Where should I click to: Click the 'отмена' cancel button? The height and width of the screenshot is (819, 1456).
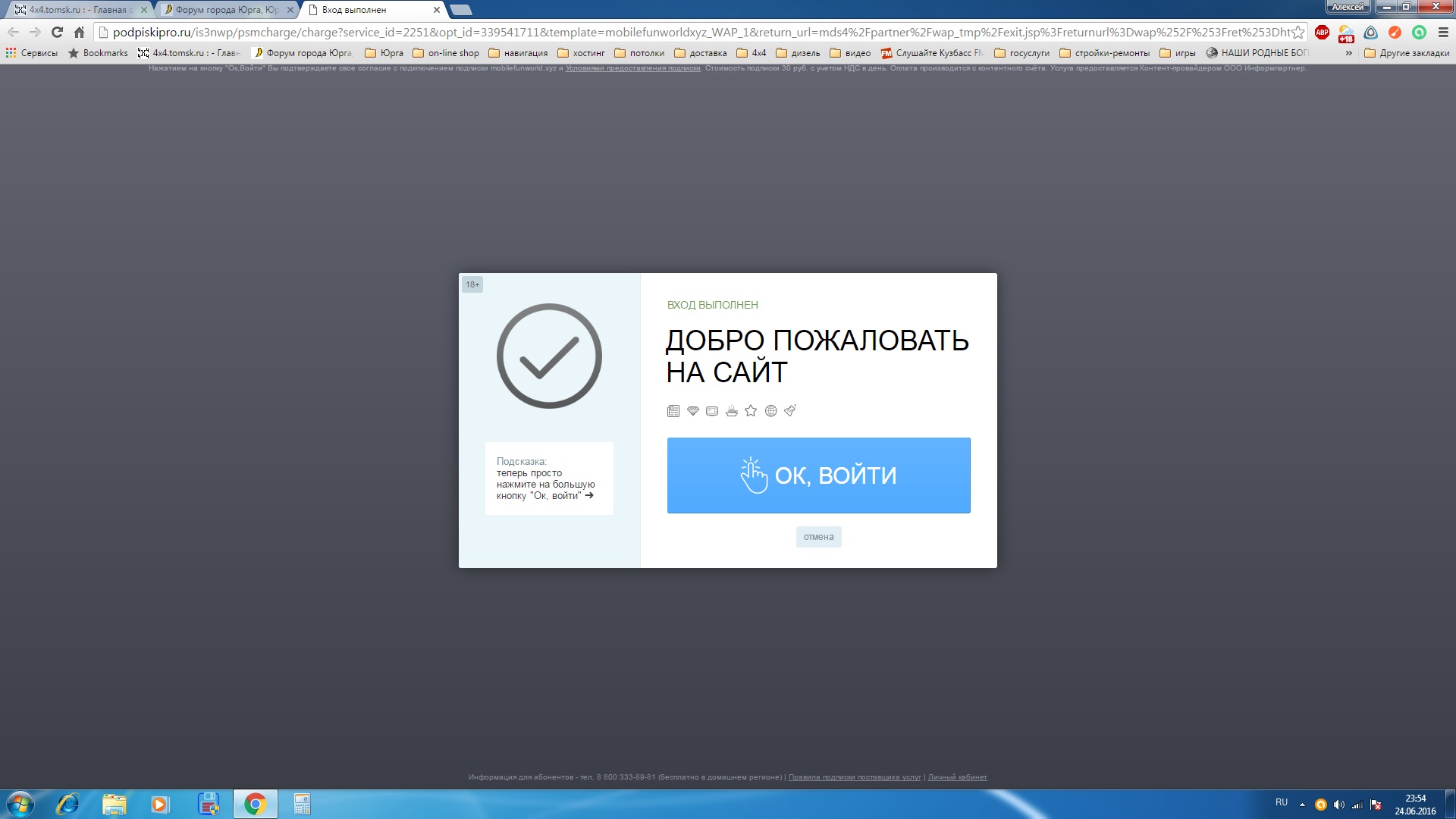tap(818, 537)
